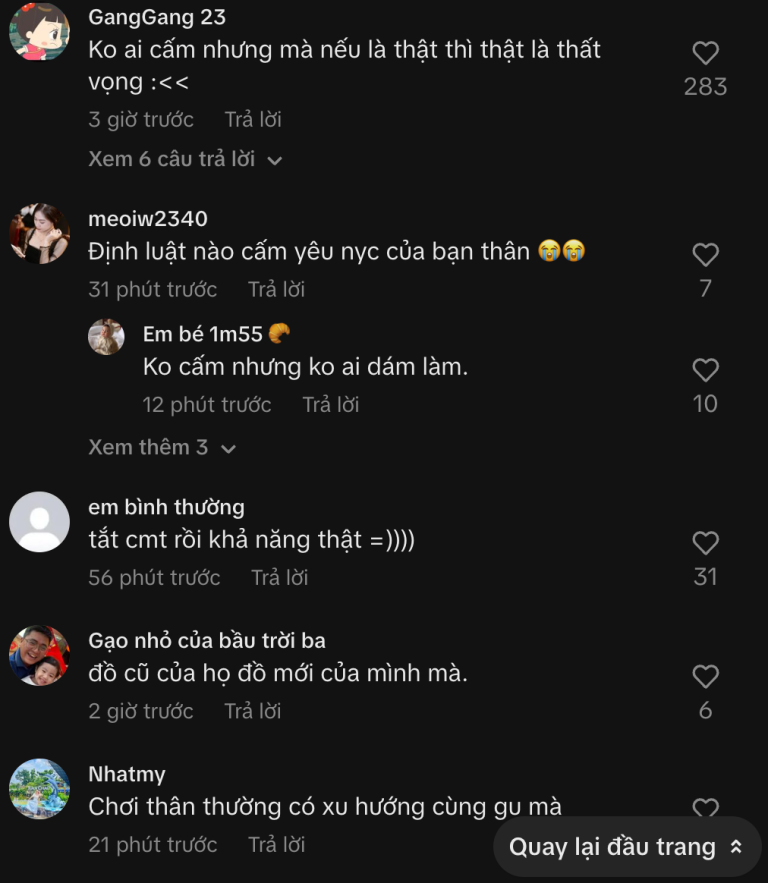Reply to Gạo nhỏ via 'Trả lời'
768x883 pixels.
click(252, 711)
